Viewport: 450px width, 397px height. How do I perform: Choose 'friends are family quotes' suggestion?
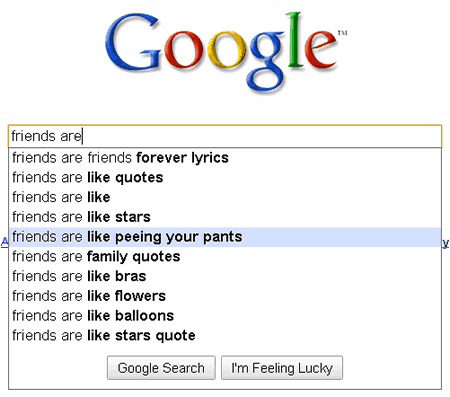point(225,257)
